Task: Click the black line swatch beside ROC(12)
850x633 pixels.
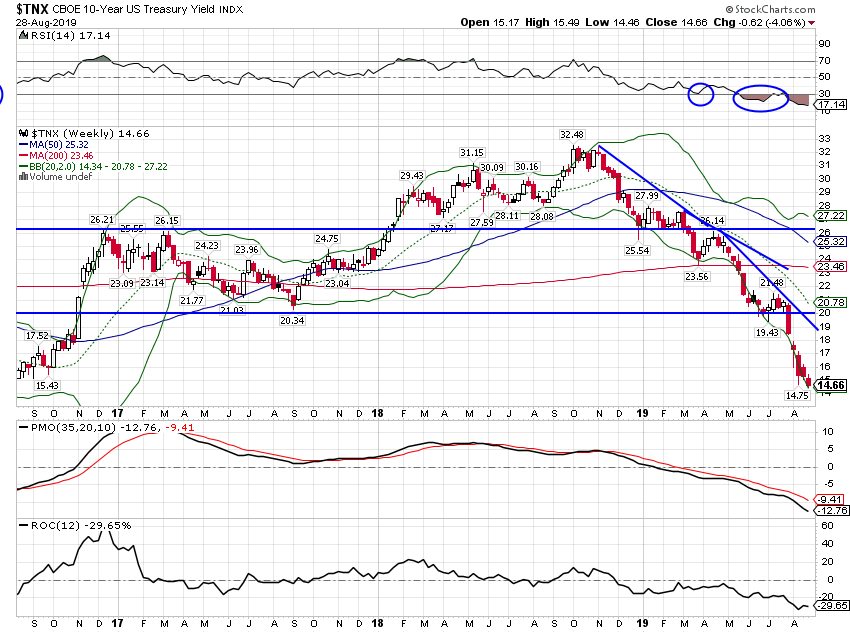Action: tap(23, 525)
